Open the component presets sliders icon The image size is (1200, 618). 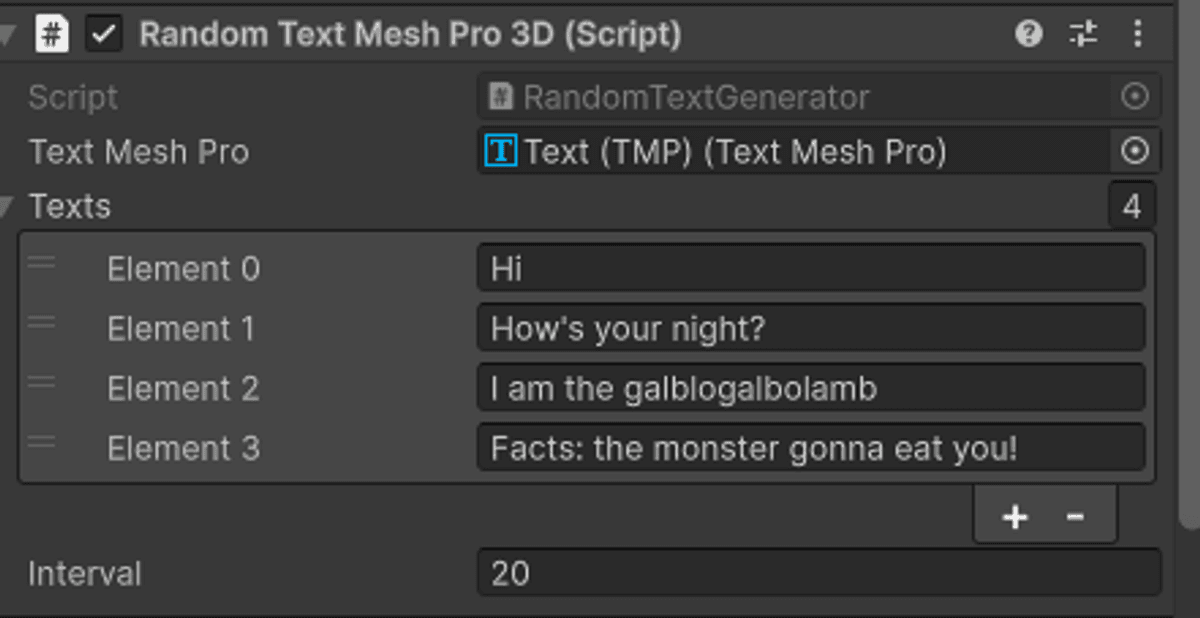[x=1083, y=35]
